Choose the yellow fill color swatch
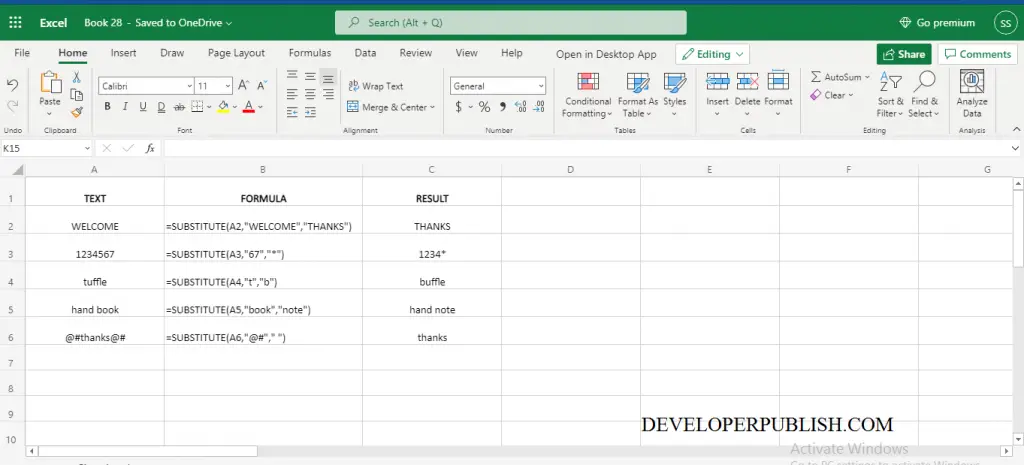Viewport: 1024px width, 465px height. click(x=223, y=106)
